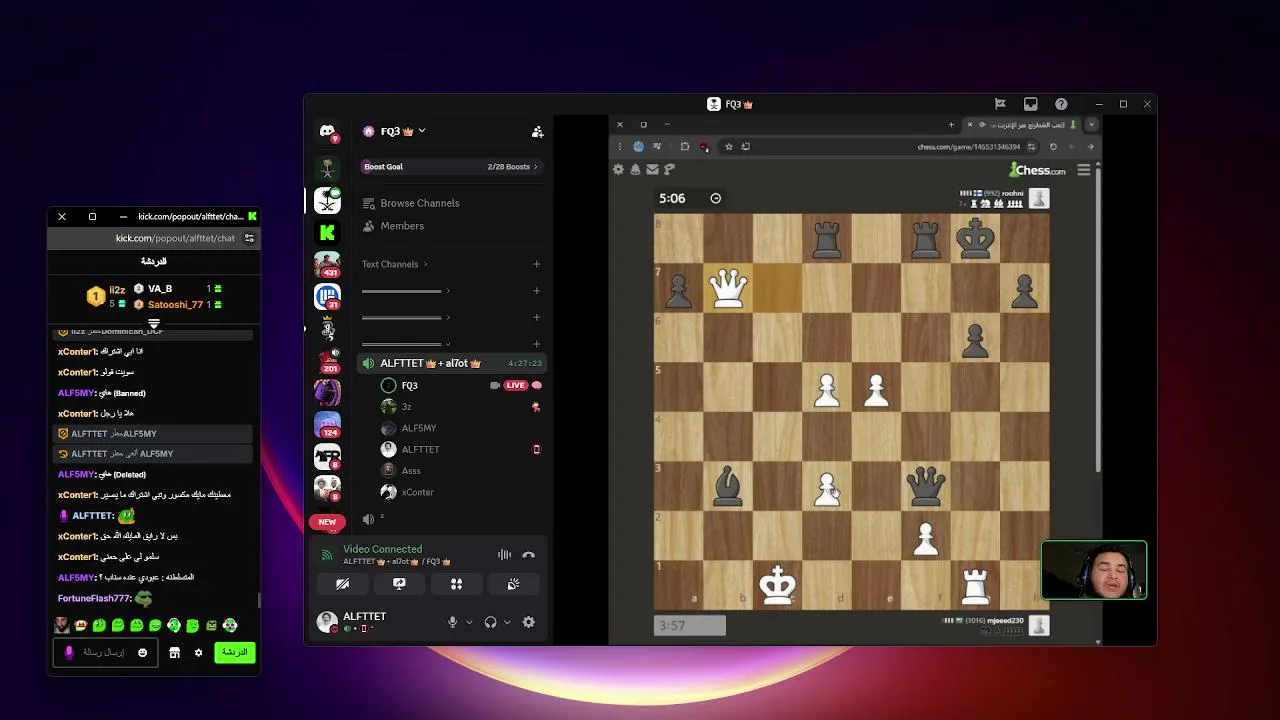This screenshot has width=1280, height=720.
Task: Add a channel to Text Channels category
Action: point(536,264)
